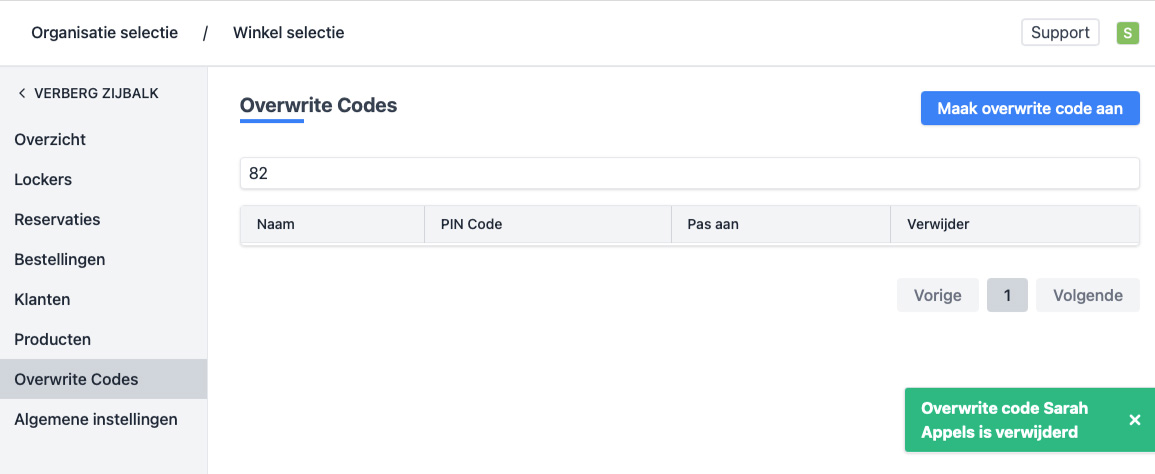
Task: Go to Lockers in the sidebar
Action: (x=43, y=179)
